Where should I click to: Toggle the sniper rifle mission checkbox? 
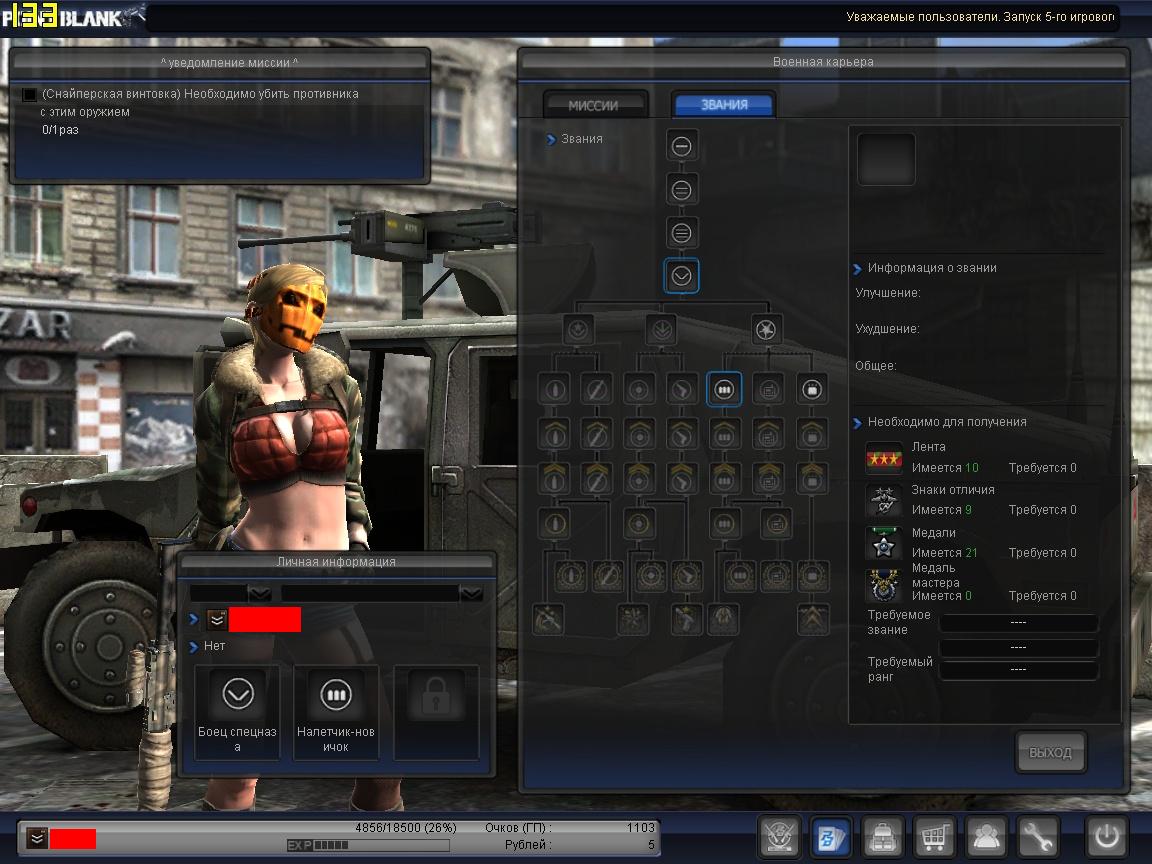pos(29,94)
